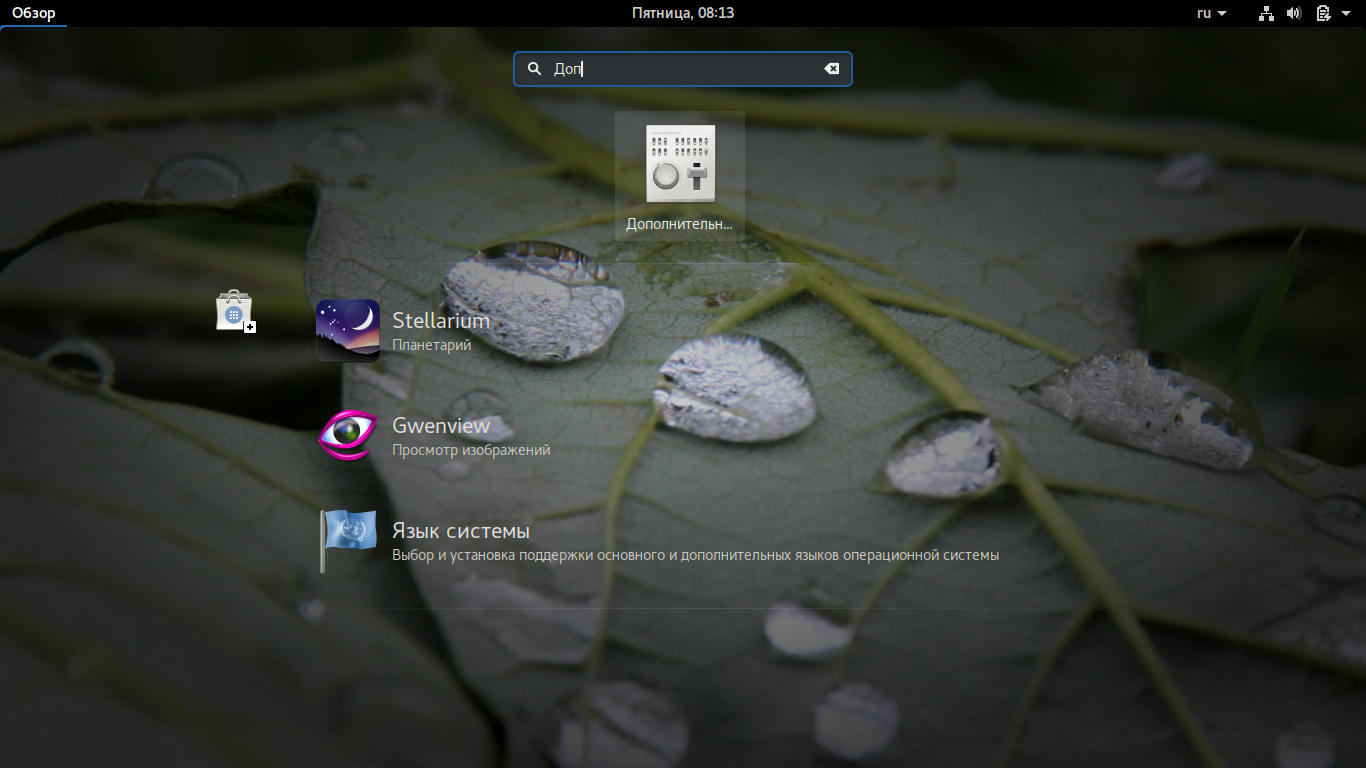
Task: Click the Просмотр изображений description
Action: click(471, 450)
